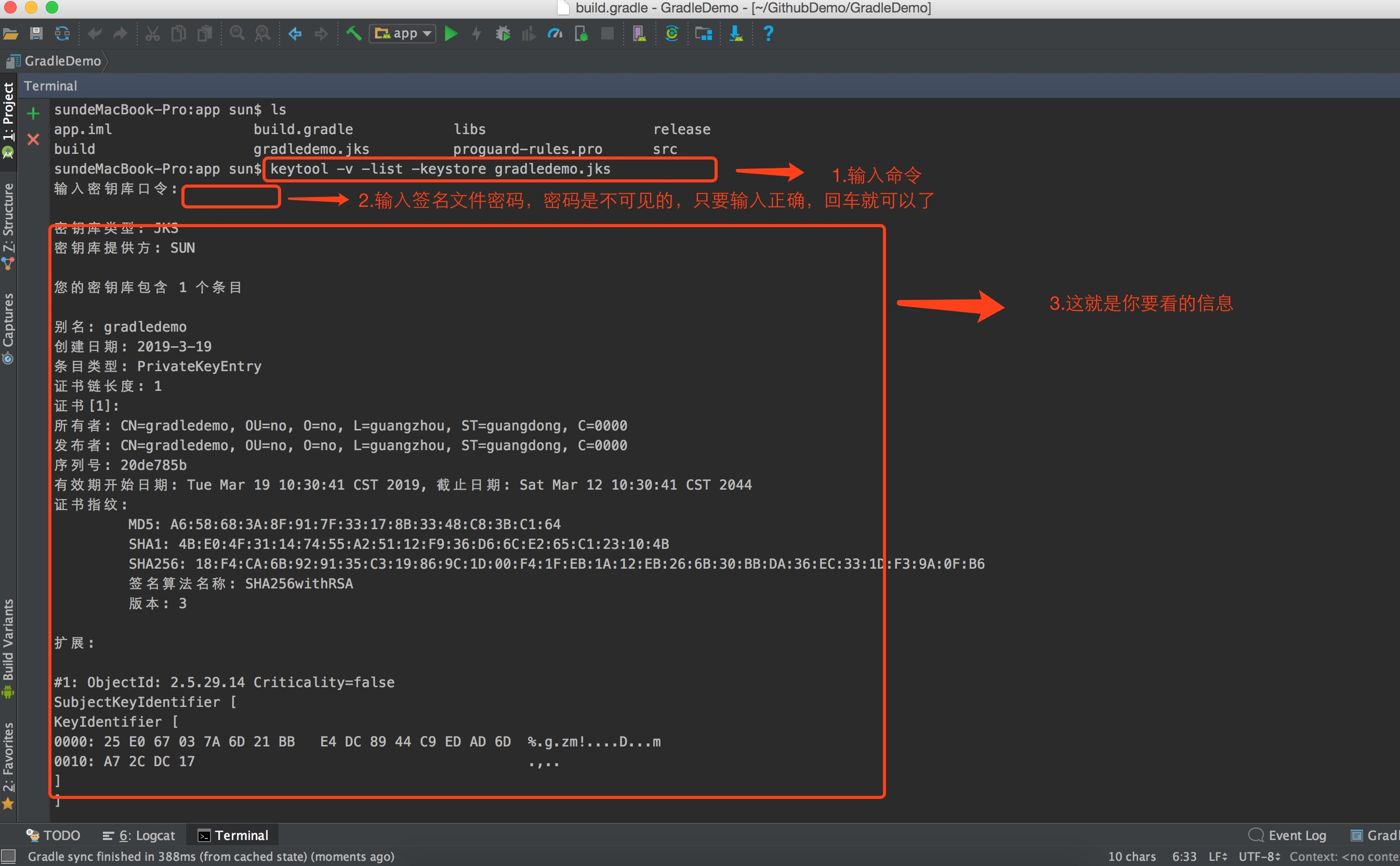This screenshot has width=1400, height=866.
Task: Attach debugger to Android process icon
Action: (581, 34)
